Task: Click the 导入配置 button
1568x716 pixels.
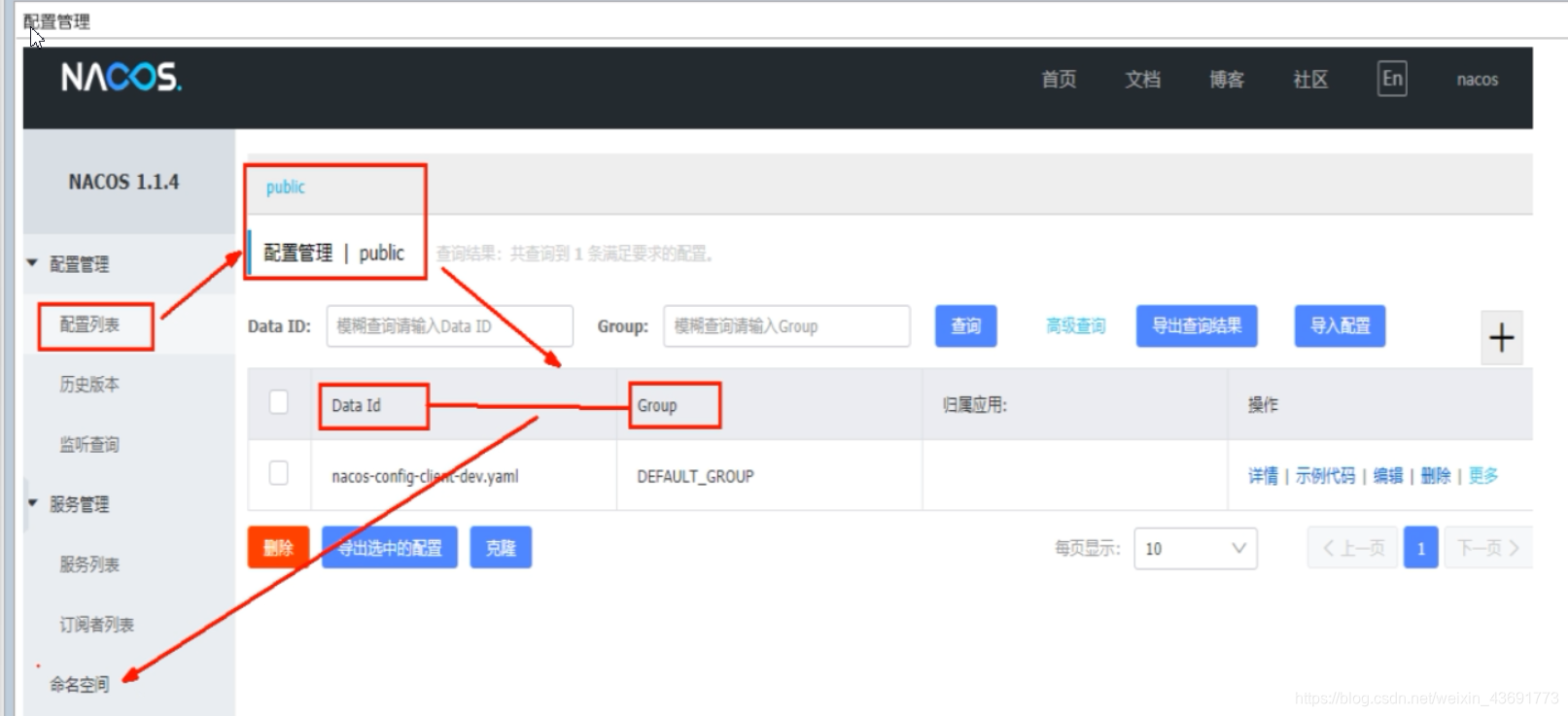Action: click(x=1340, y=326)
